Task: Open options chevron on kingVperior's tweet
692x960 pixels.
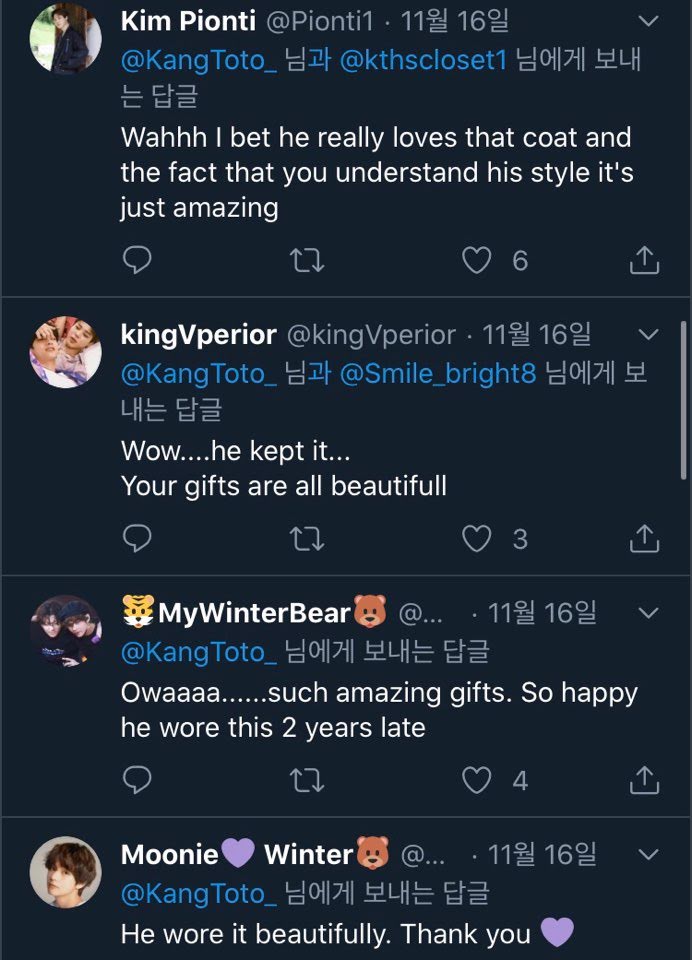Action: [x=649, y=334]
